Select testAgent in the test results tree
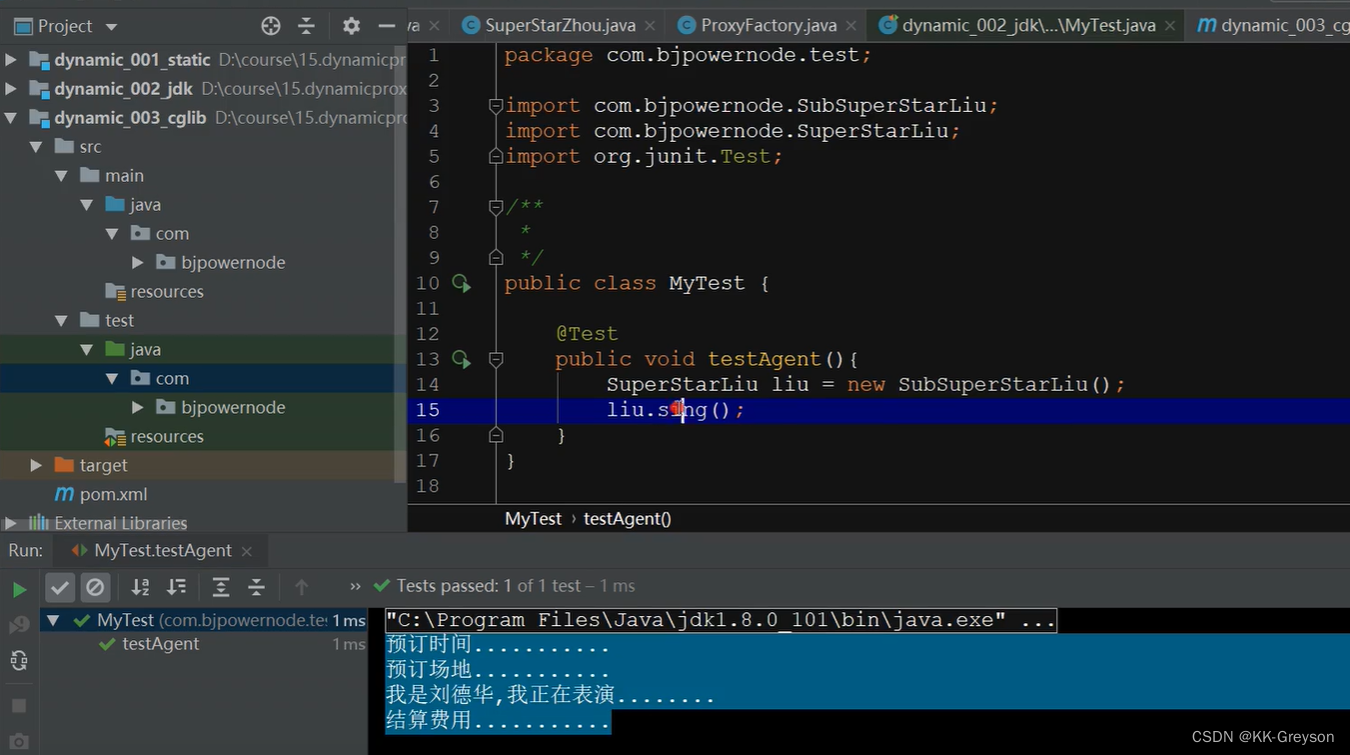This screenshot has width=1350, height=755. point(160,644)
